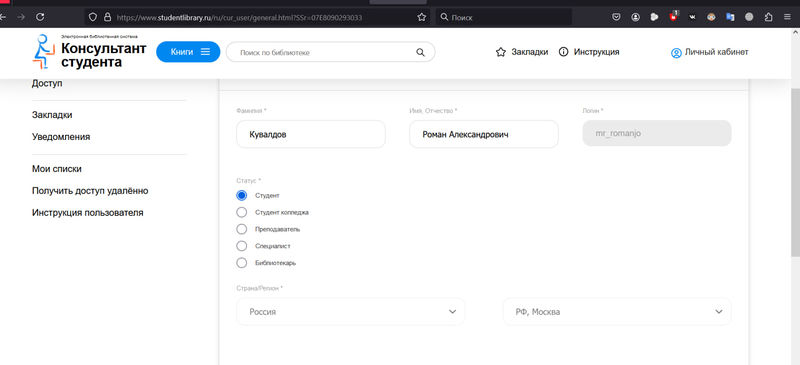Click the star icon next to Закладки
The image size is (800, 365).
pos(501,52)
